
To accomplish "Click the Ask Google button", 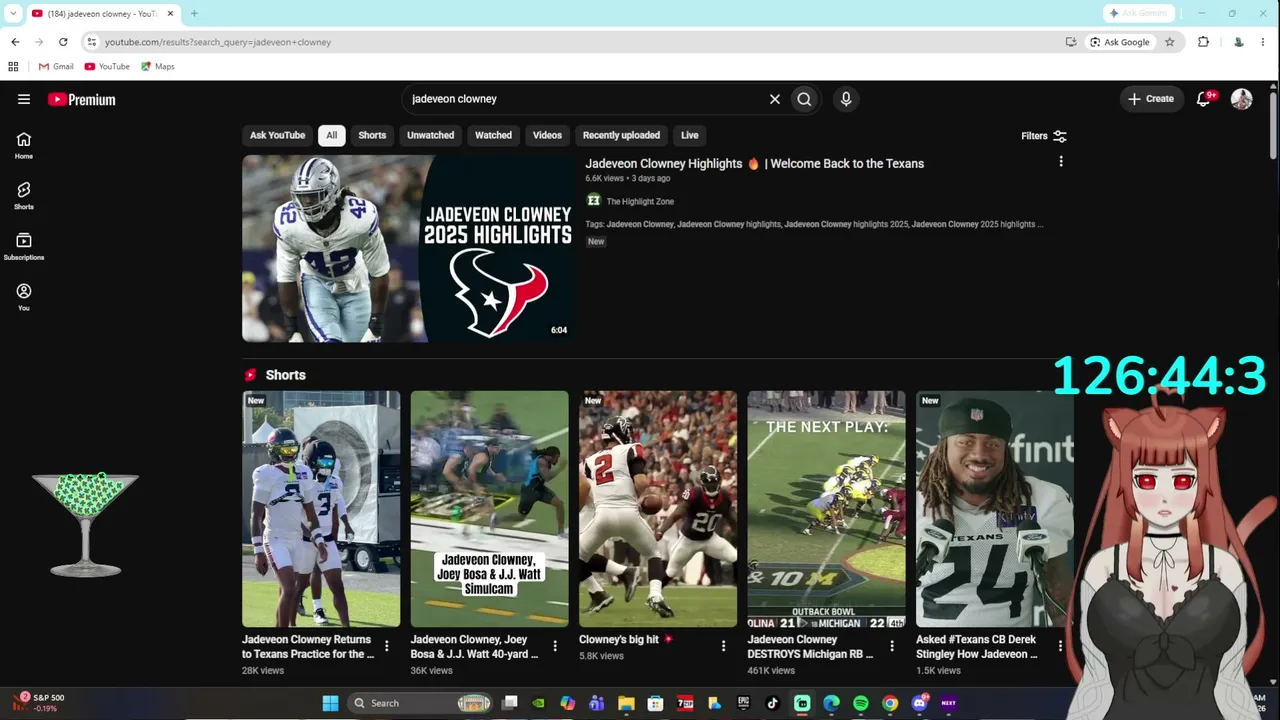I will pos(1120,42).
